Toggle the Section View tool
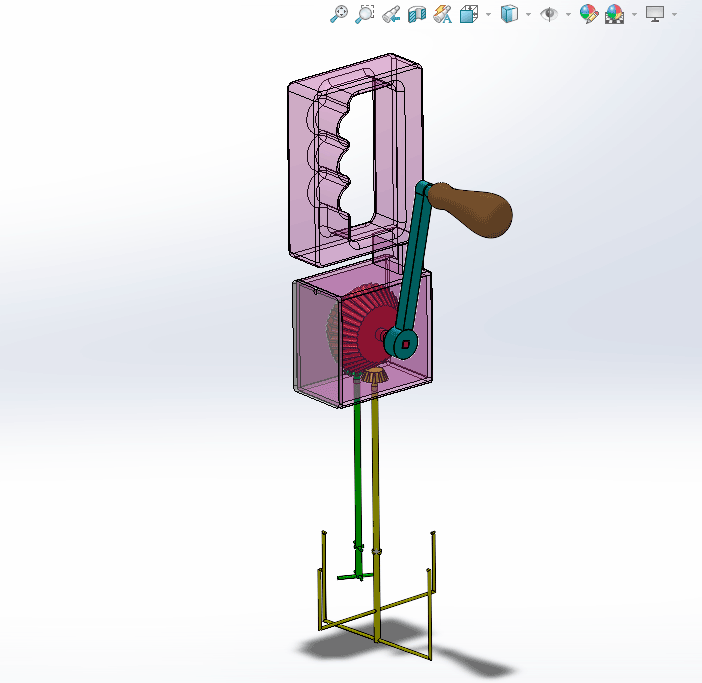The image size is (702, 683). pos(417,14)
